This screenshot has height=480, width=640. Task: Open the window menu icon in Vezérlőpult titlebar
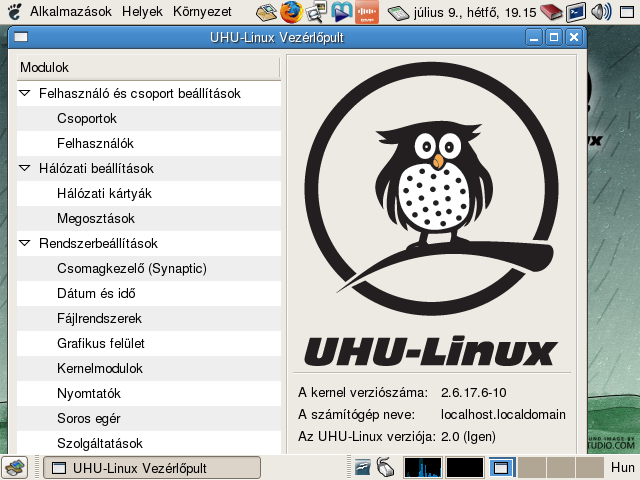[x=21, y=37]
